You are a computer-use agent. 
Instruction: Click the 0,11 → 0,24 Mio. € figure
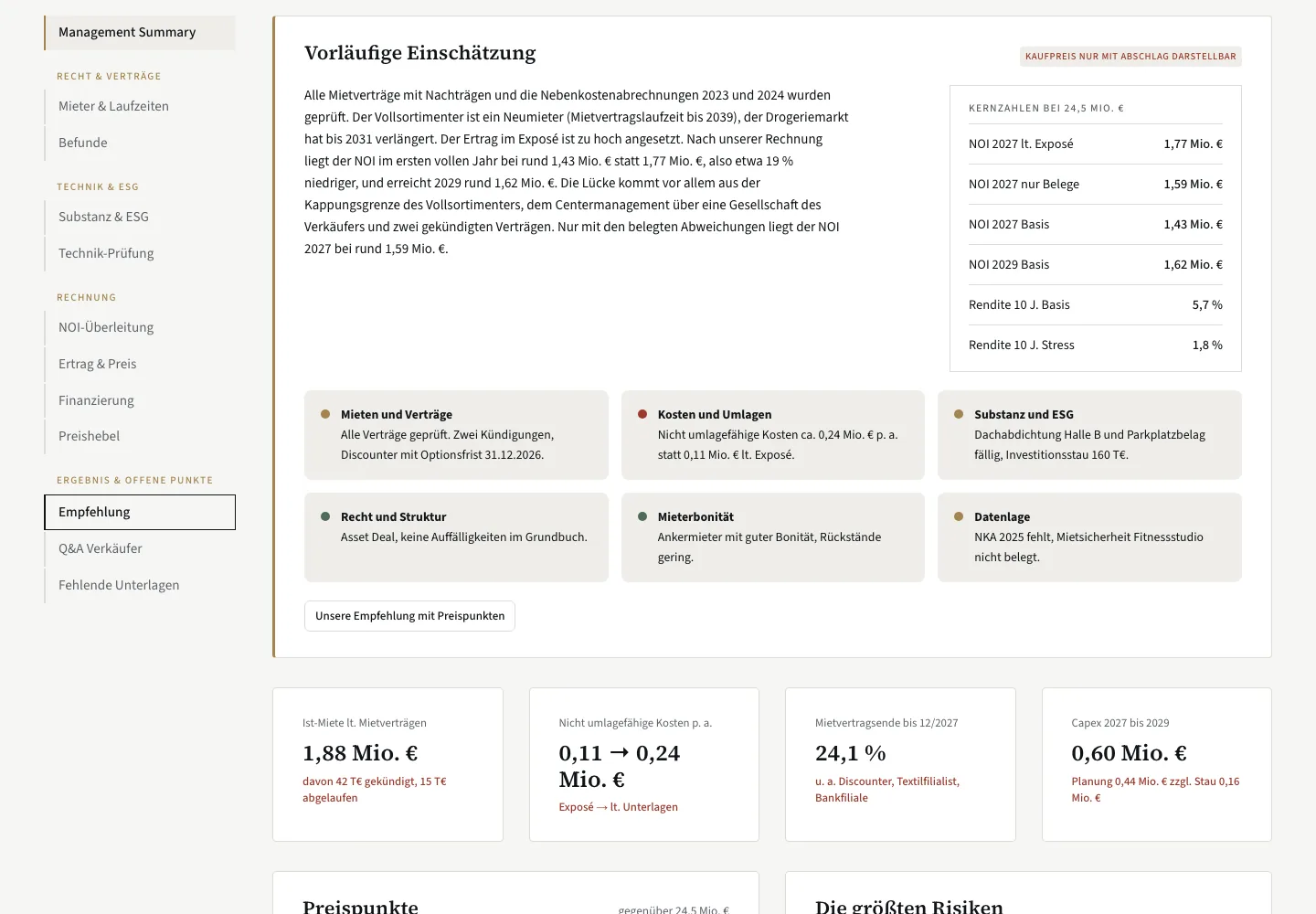[x=620, y=766]
